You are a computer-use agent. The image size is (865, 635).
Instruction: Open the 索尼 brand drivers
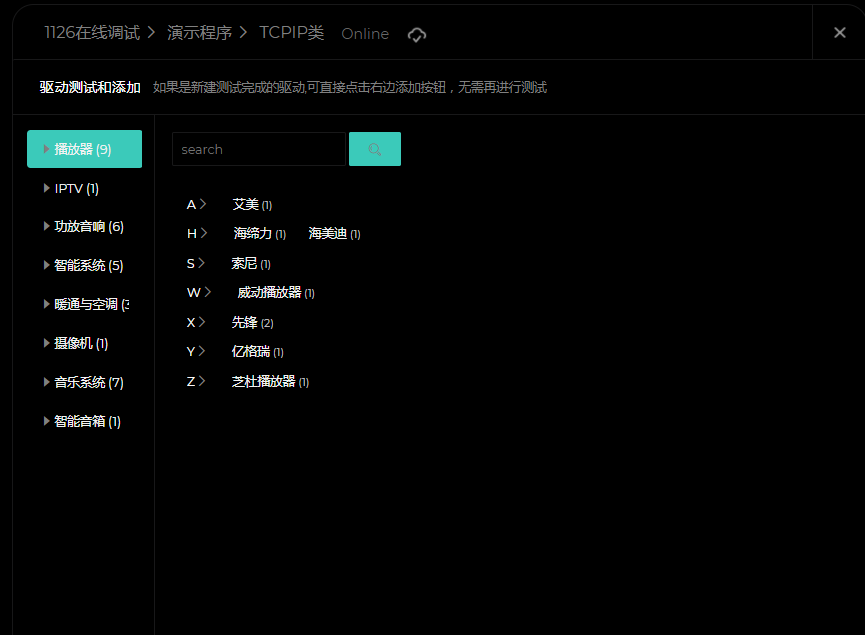(245, 263)
